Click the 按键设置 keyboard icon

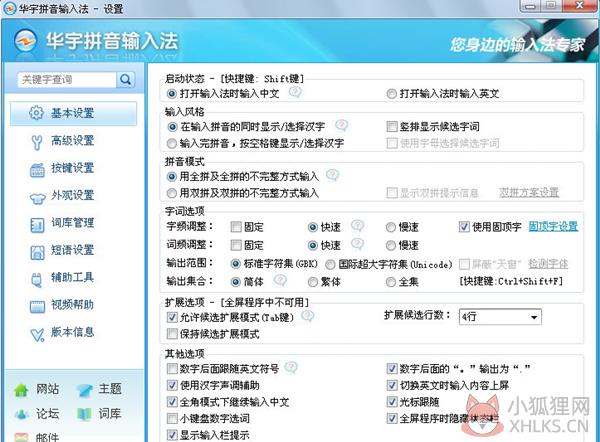(37, 170)
